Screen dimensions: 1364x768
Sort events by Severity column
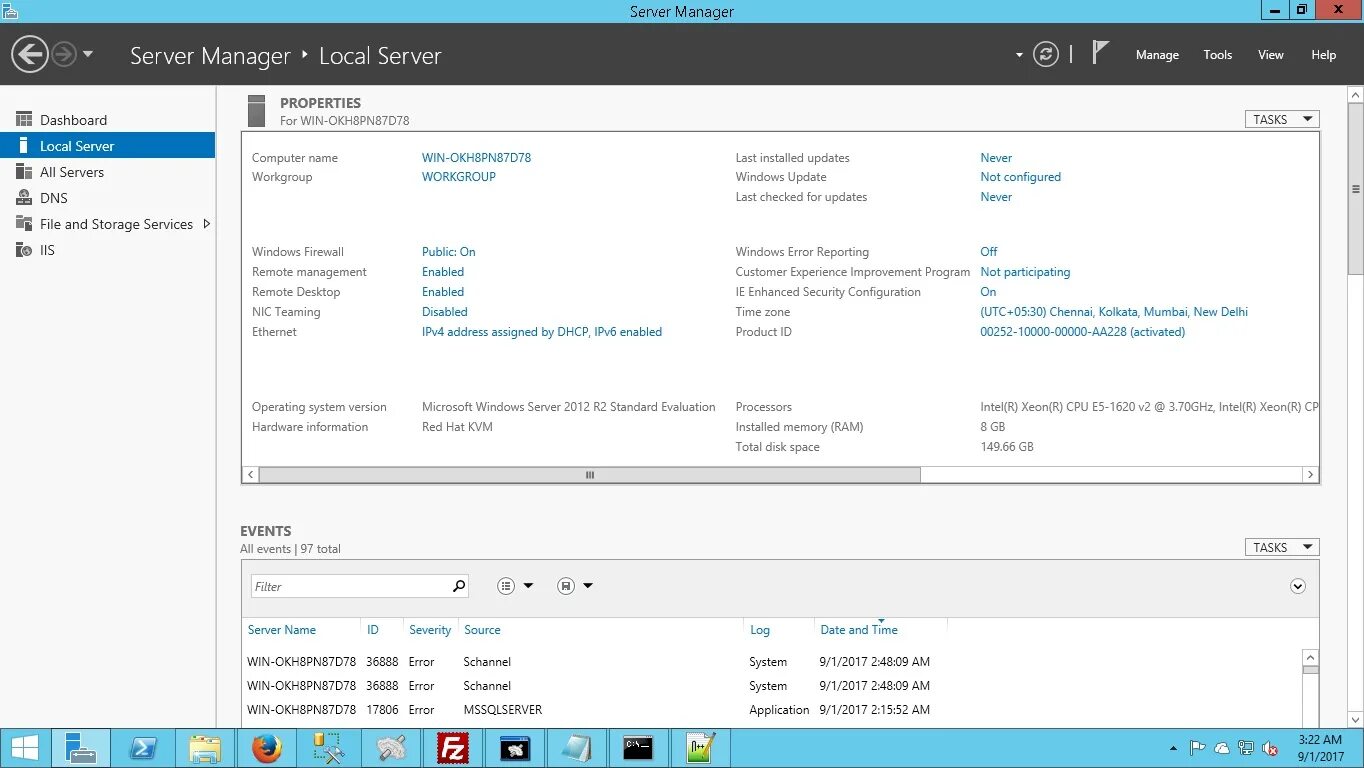(x=430, y=630)
